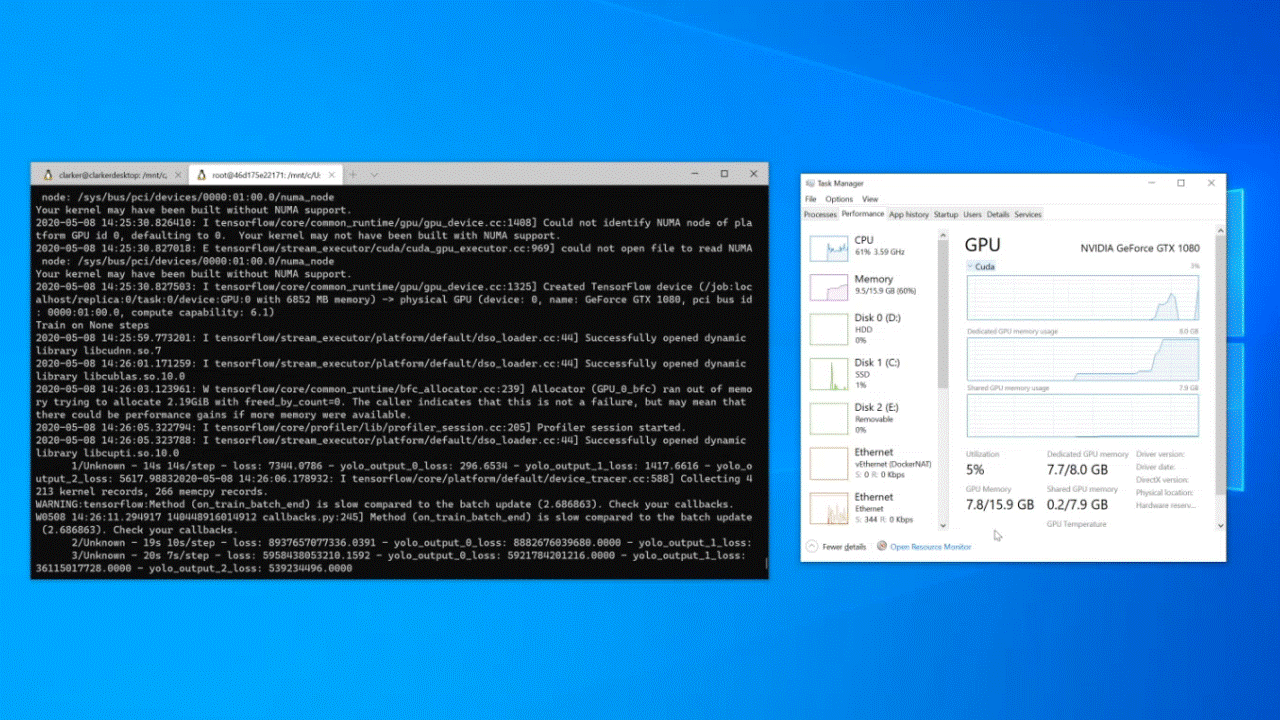Viewport: 1280px width, 720px height.
Task: View the vEthernet (DockerNAT) graph
Action: click(x=828, y=462)
